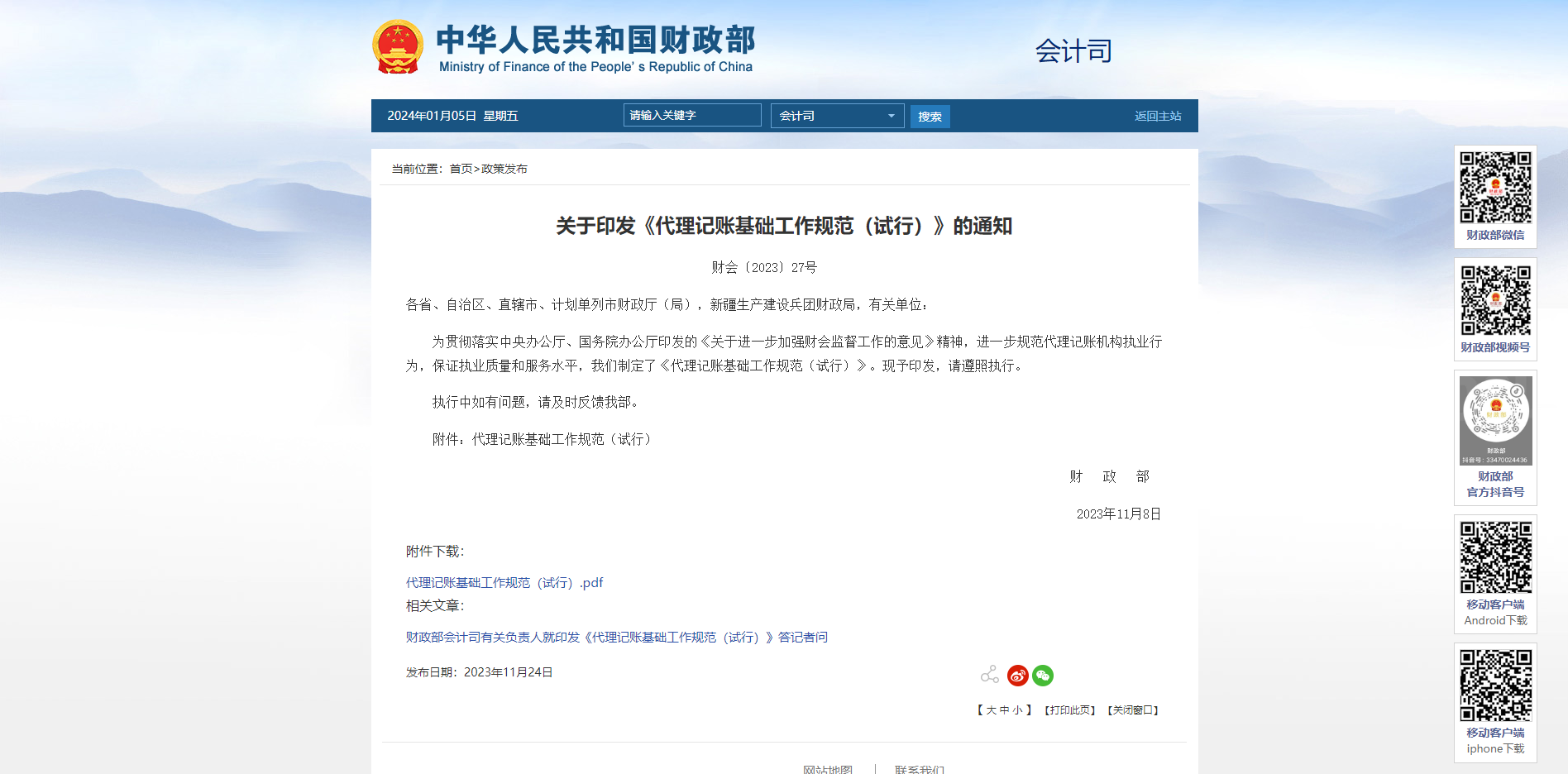Navigate to 首页 in the breadcrumb
Image resolution: width=1568 pixels, height=774 pixels.
(461, 169)
